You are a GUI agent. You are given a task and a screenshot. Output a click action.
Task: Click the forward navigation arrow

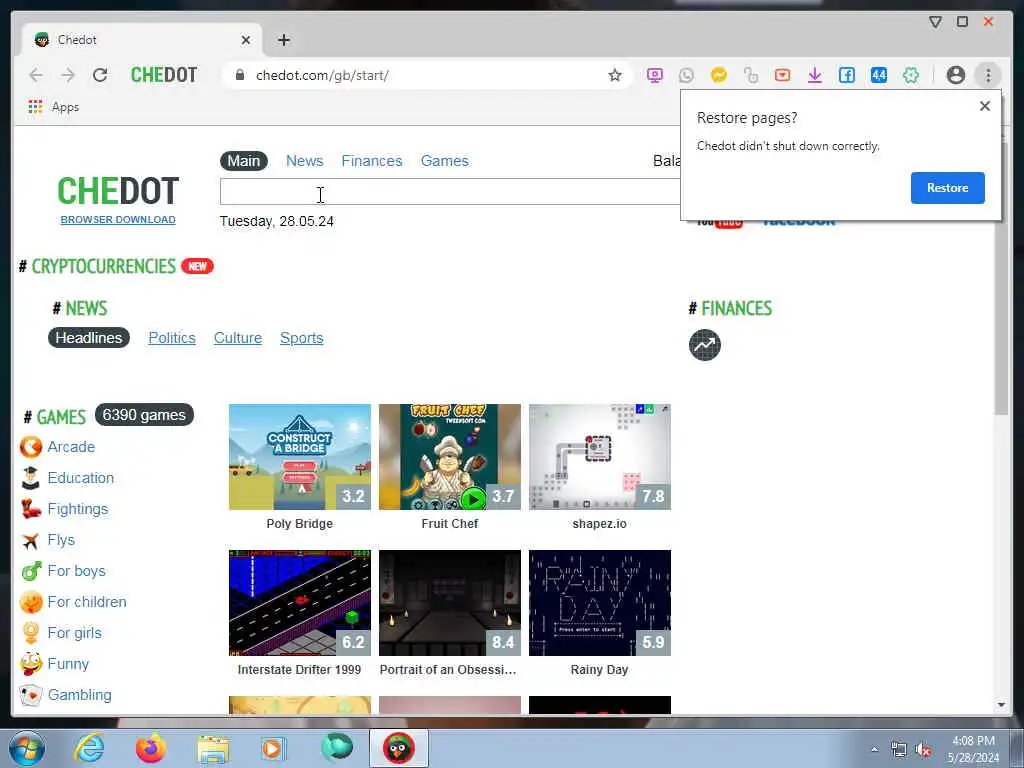point(68,75)
